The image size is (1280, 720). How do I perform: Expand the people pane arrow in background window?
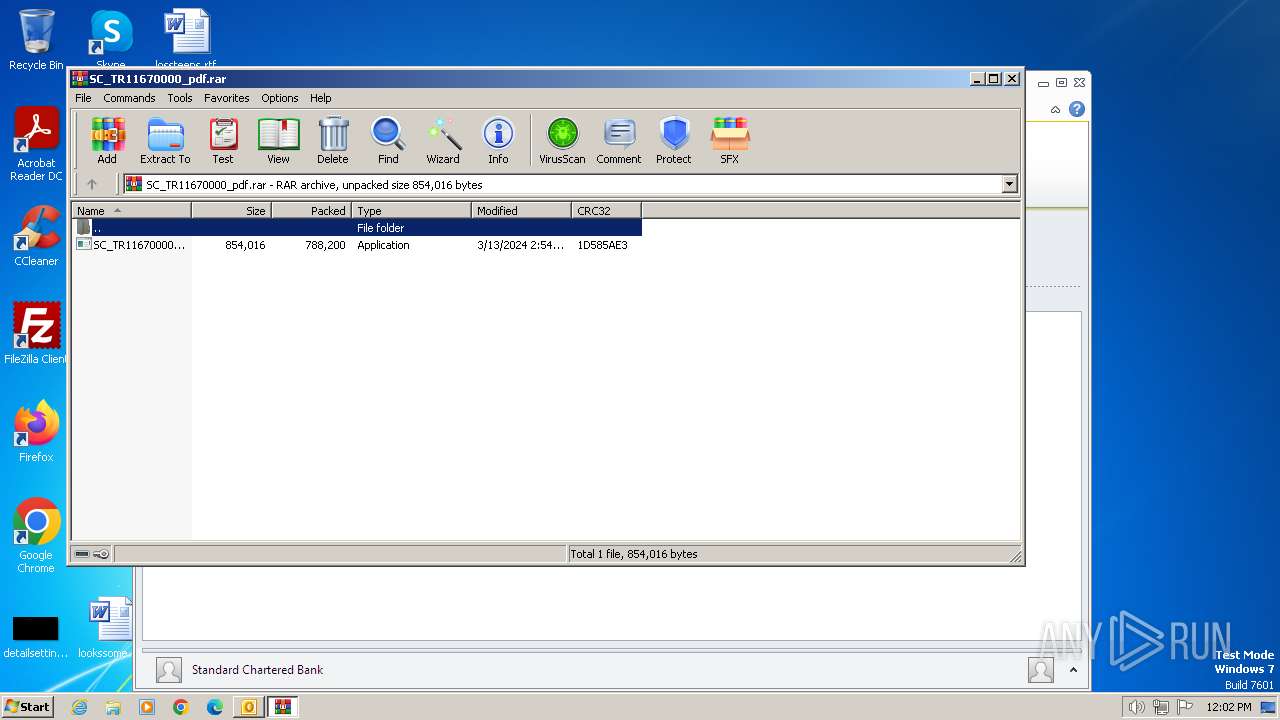point(1073,670)
